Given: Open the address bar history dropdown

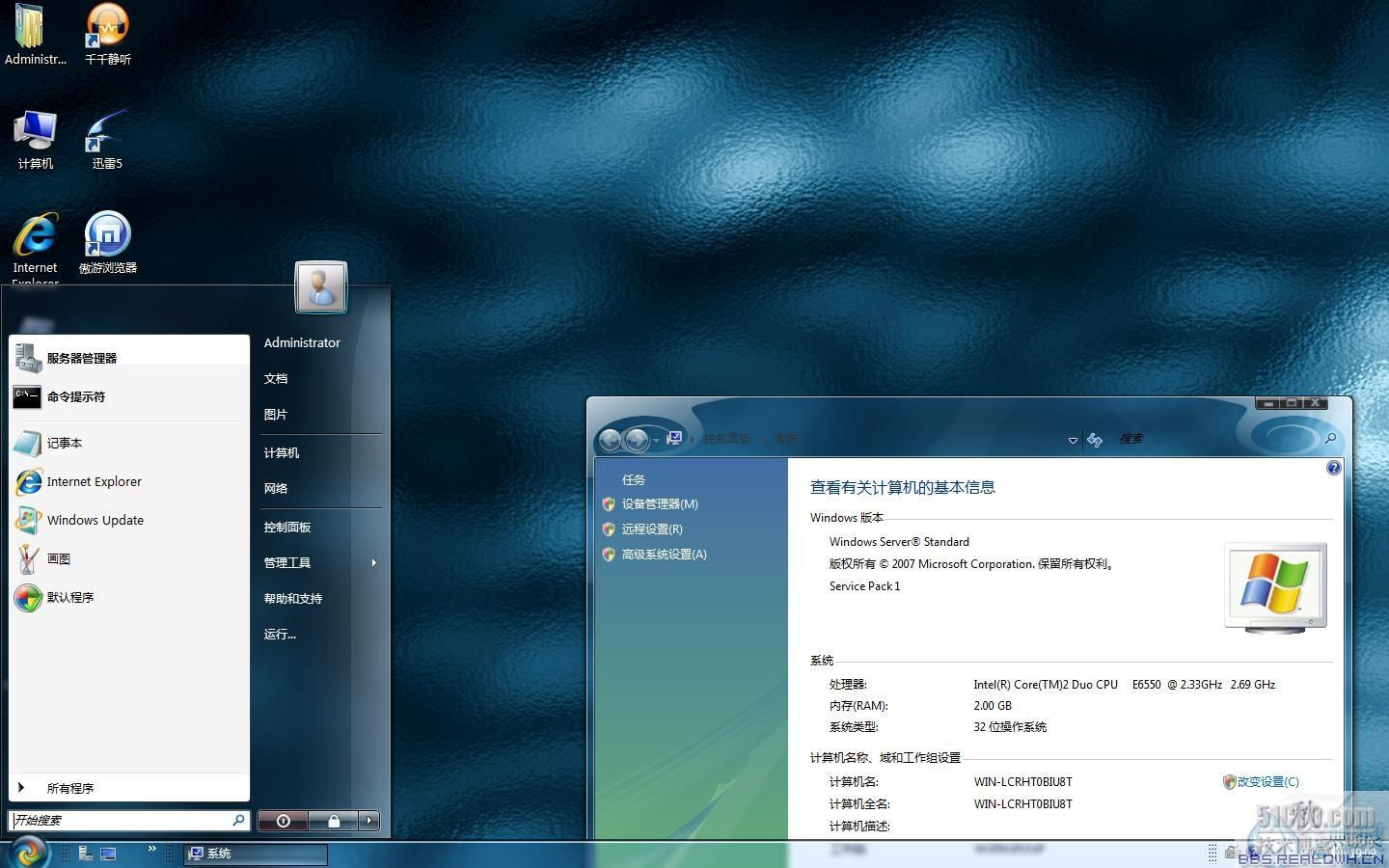Looking at the screenshot, I should coord(1073,441).
